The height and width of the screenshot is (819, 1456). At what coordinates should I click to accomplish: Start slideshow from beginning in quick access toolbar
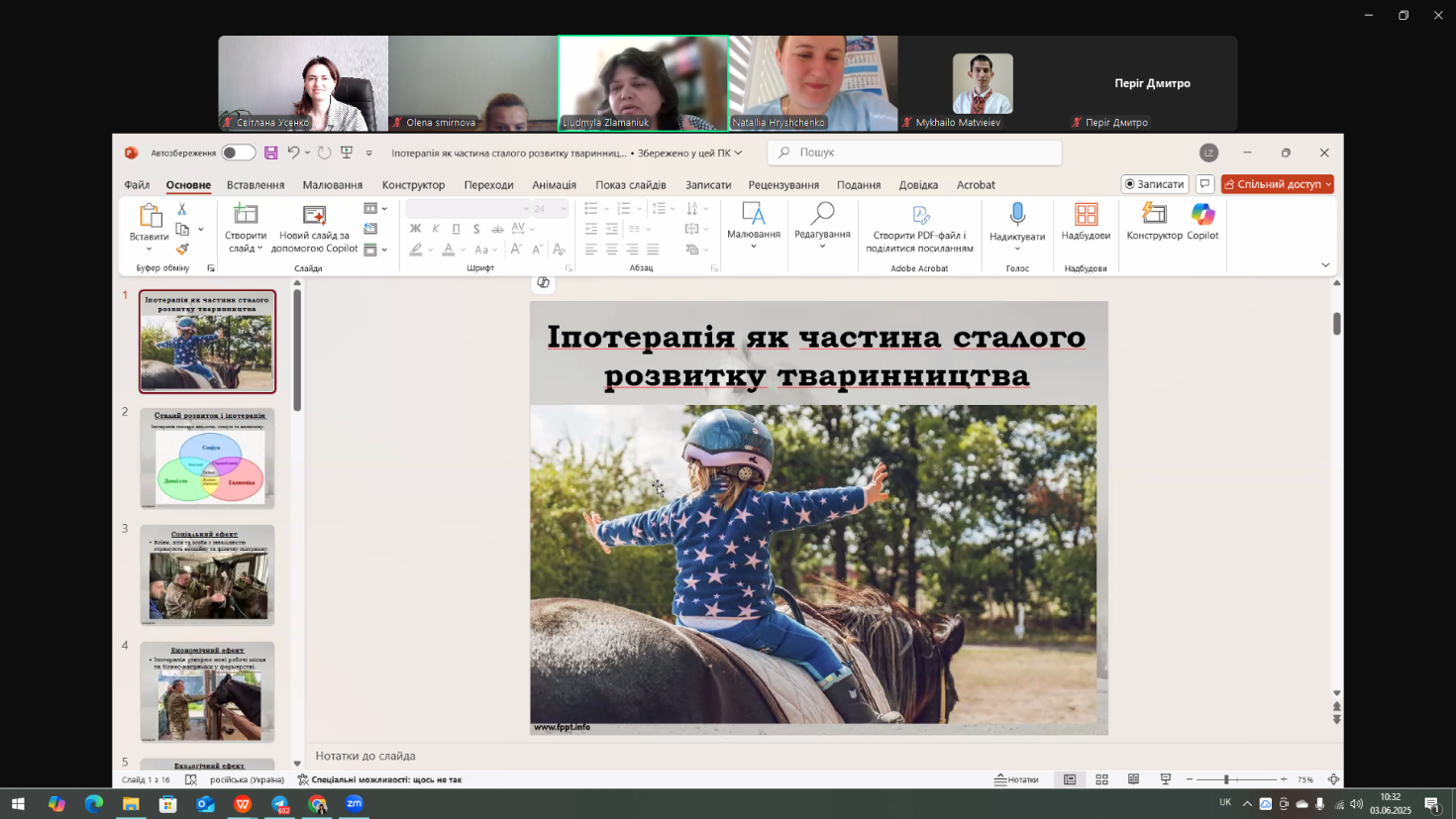coord(347,153)
